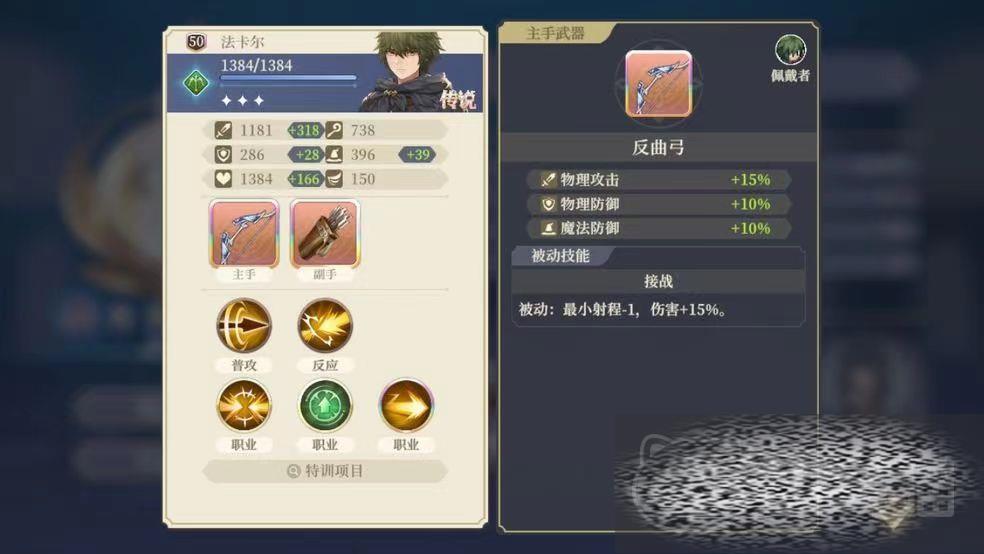Click the 被动技能 passive skill tab

point(560,256)
